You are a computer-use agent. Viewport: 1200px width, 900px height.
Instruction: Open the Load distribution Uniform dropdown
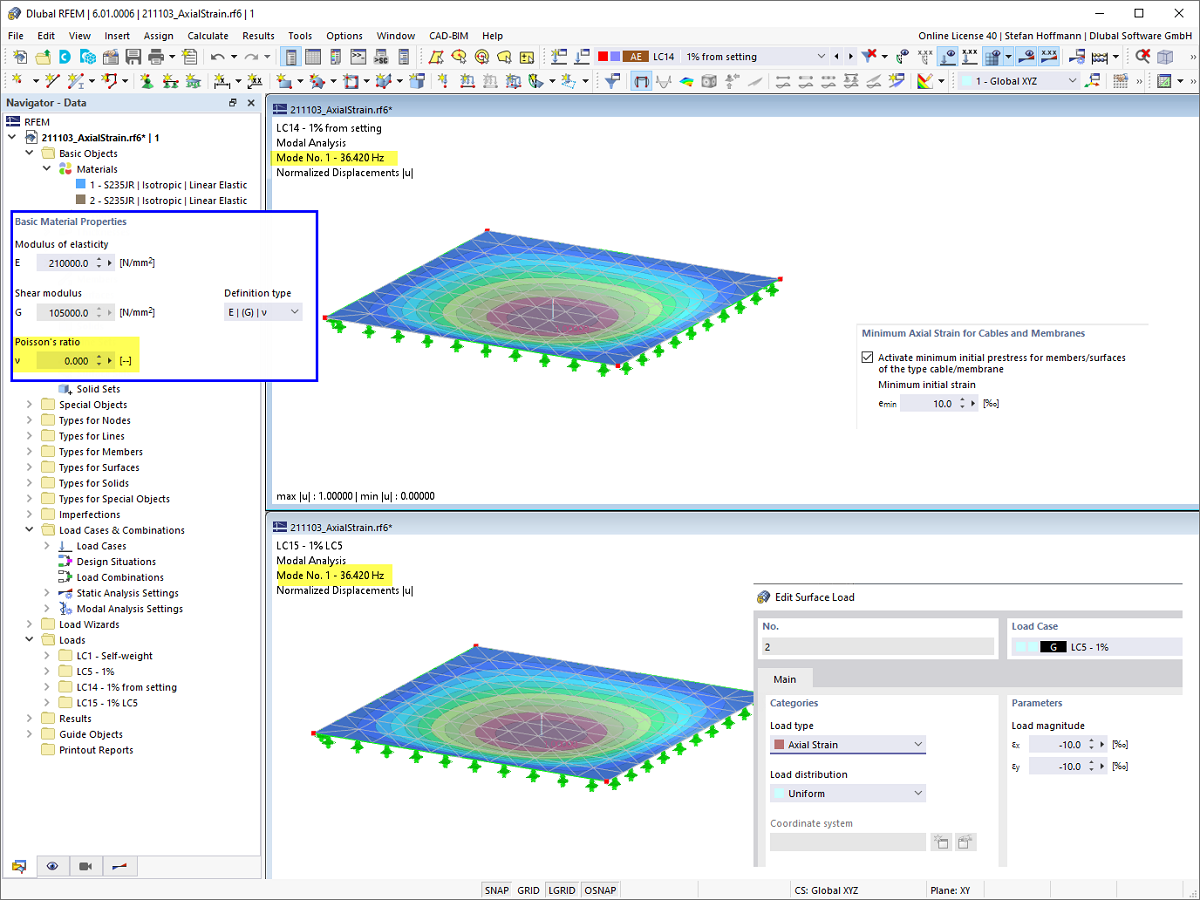pyautogui.click(x=848, y=793)
